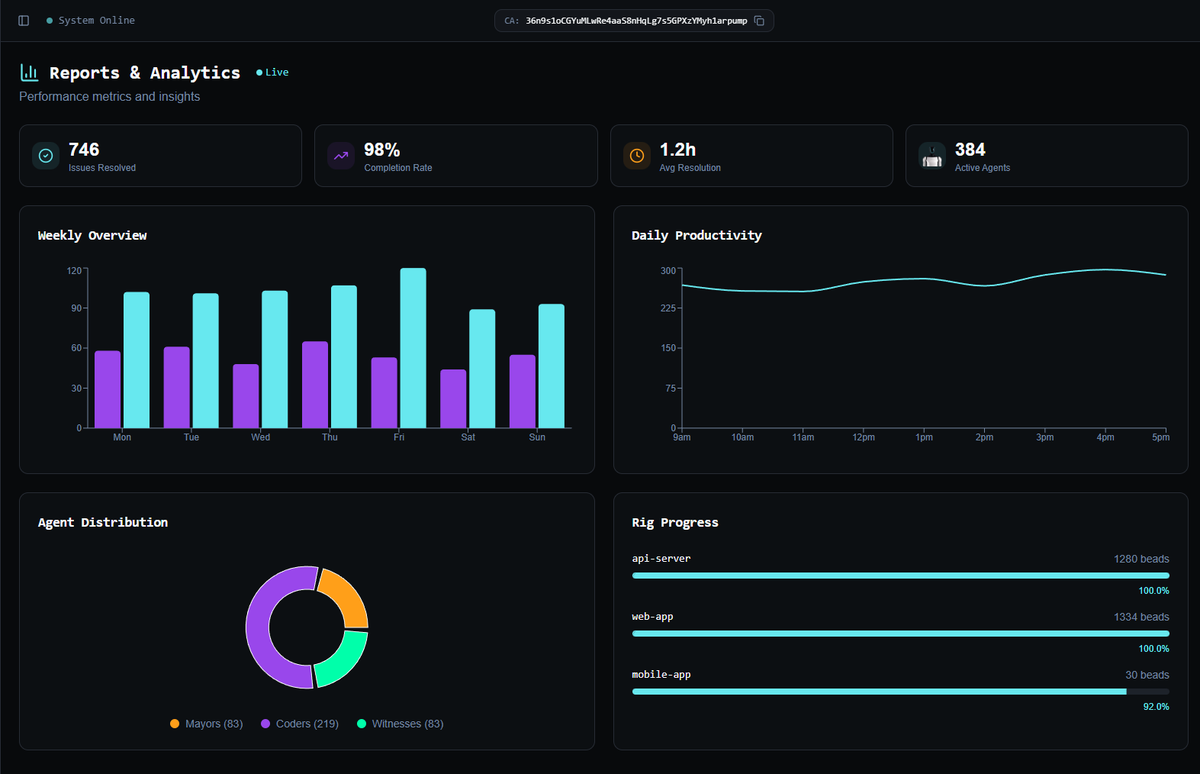Click the 9am axis label

click(681, 437)
